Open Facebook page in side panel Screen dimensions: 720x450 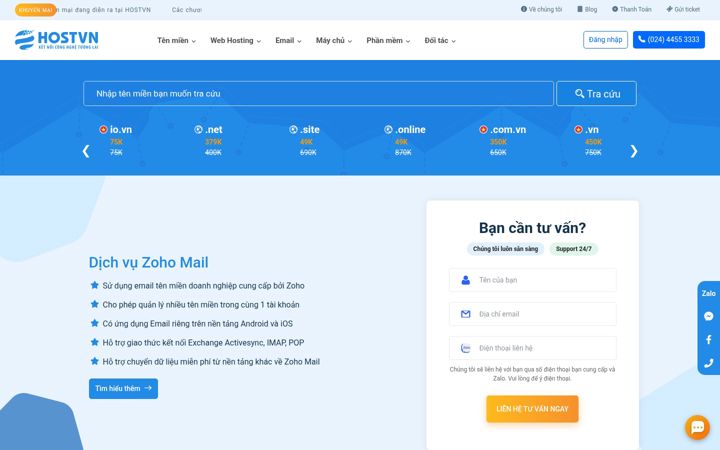709,339
